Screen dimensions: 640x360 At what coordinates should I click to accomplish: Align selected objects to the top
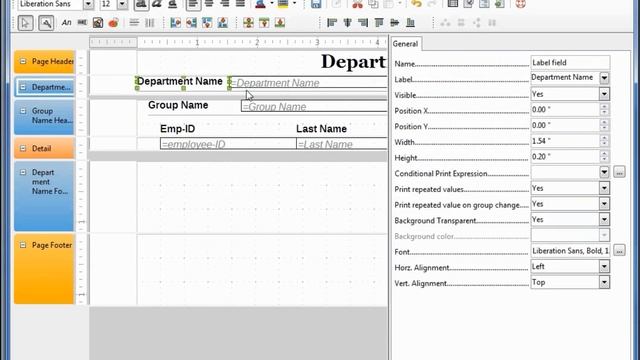pos(379,23)
